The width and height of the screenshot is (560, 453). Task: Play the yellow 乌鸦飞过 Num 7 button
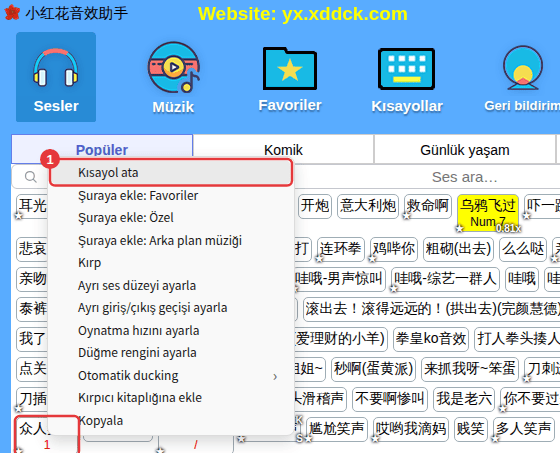pos(488,213)
